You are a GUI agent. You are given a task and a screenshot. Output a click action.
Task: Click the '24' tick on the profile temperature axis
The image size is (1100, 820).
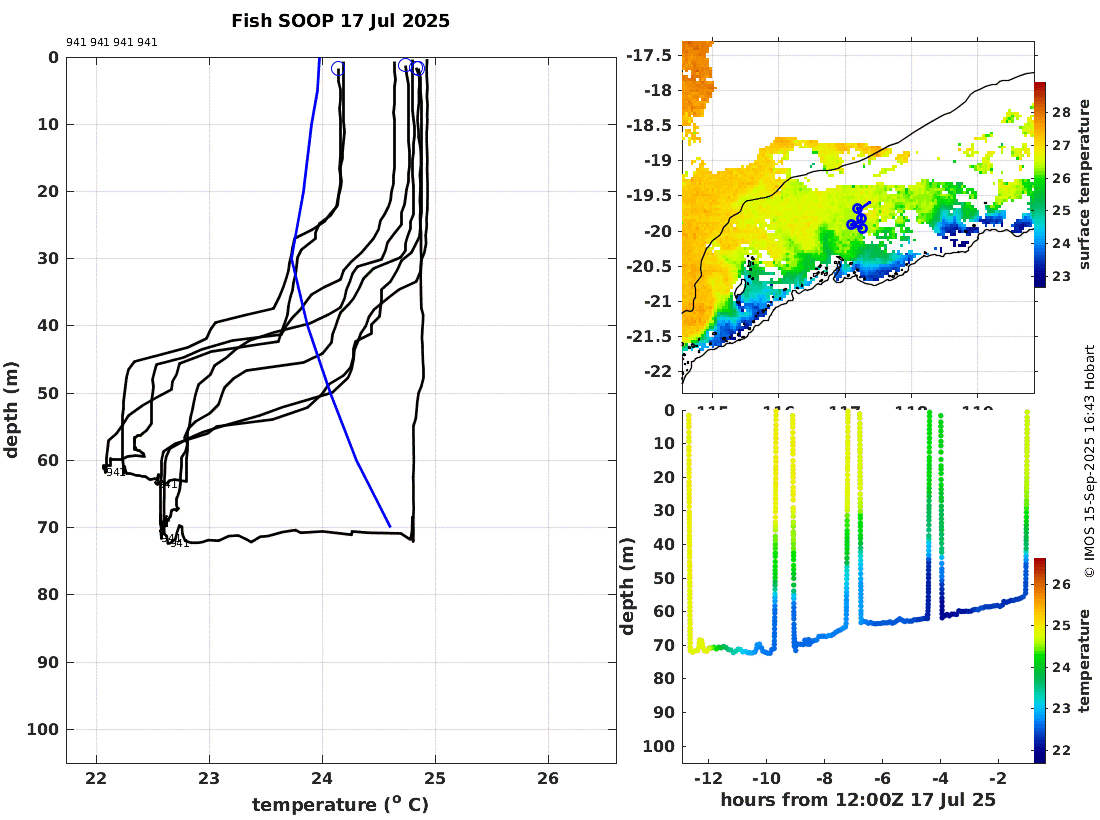tap(322, 779)
